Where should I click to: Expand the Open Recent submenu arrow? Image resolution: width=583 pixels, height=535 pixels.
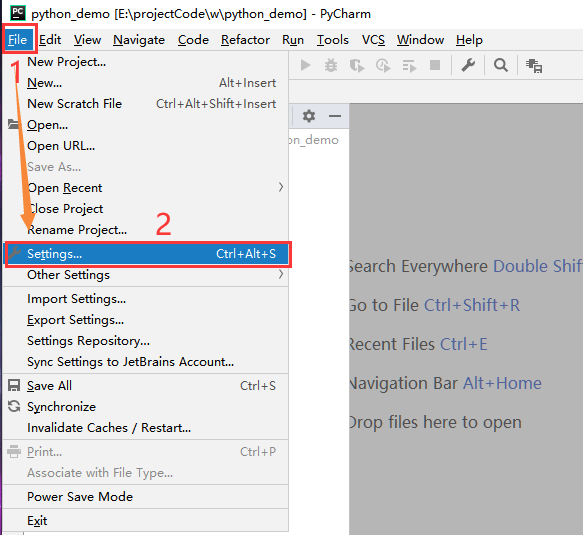pos(281,187)
